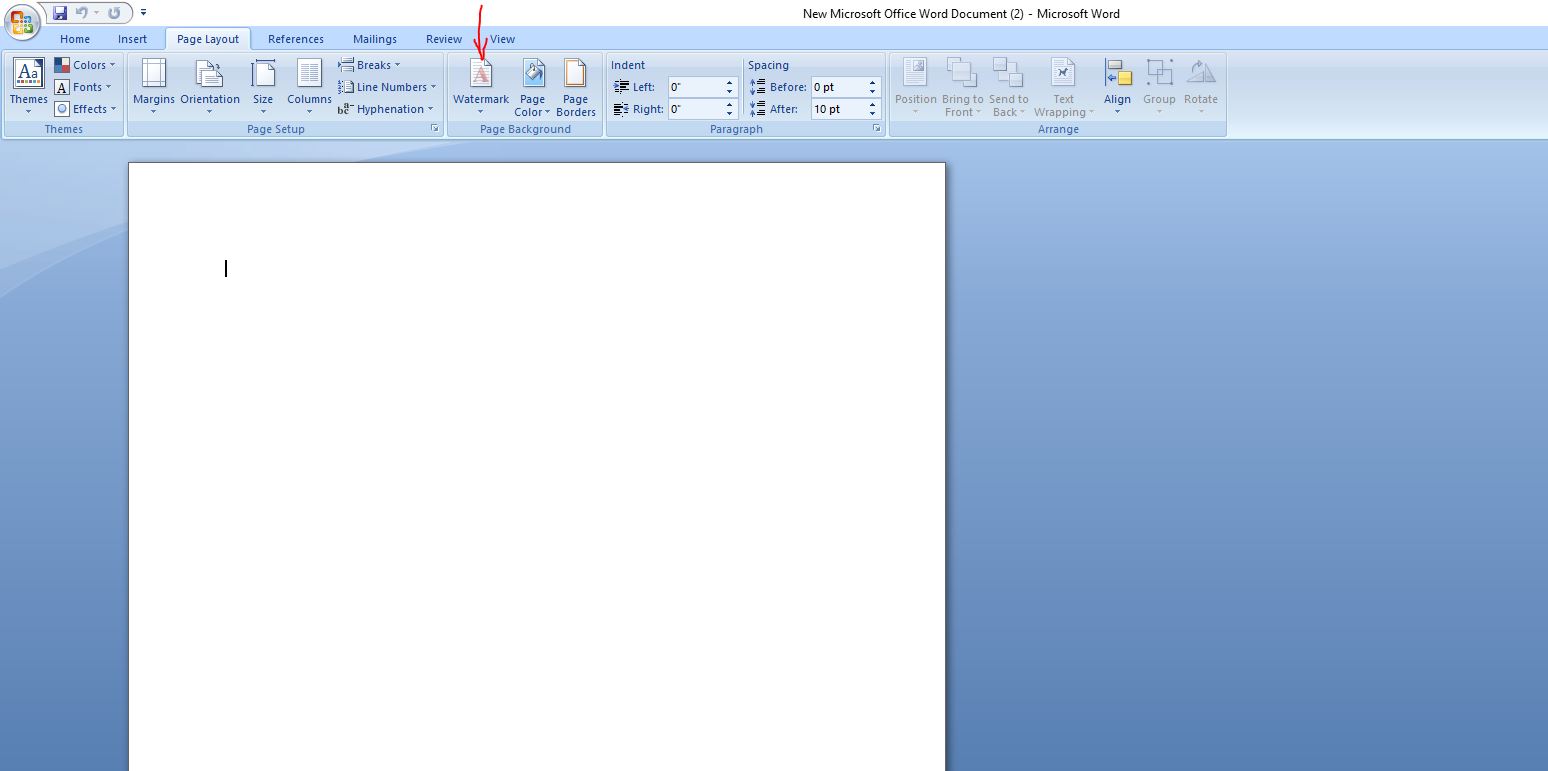Open the Watermark gallery
The width and height of the screenshot is (1548, 771).
click(480, 85)
